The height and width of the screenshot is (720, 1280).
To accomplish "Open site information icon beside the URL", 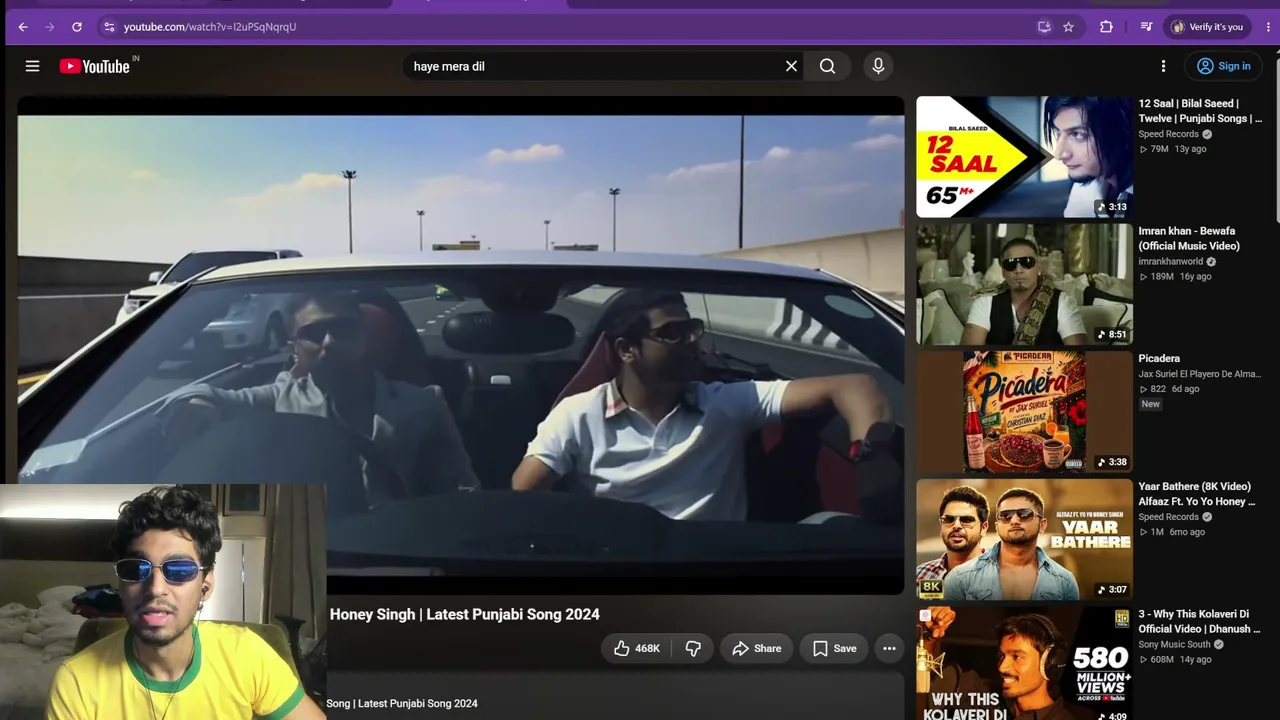I will (x=109, y=27).
